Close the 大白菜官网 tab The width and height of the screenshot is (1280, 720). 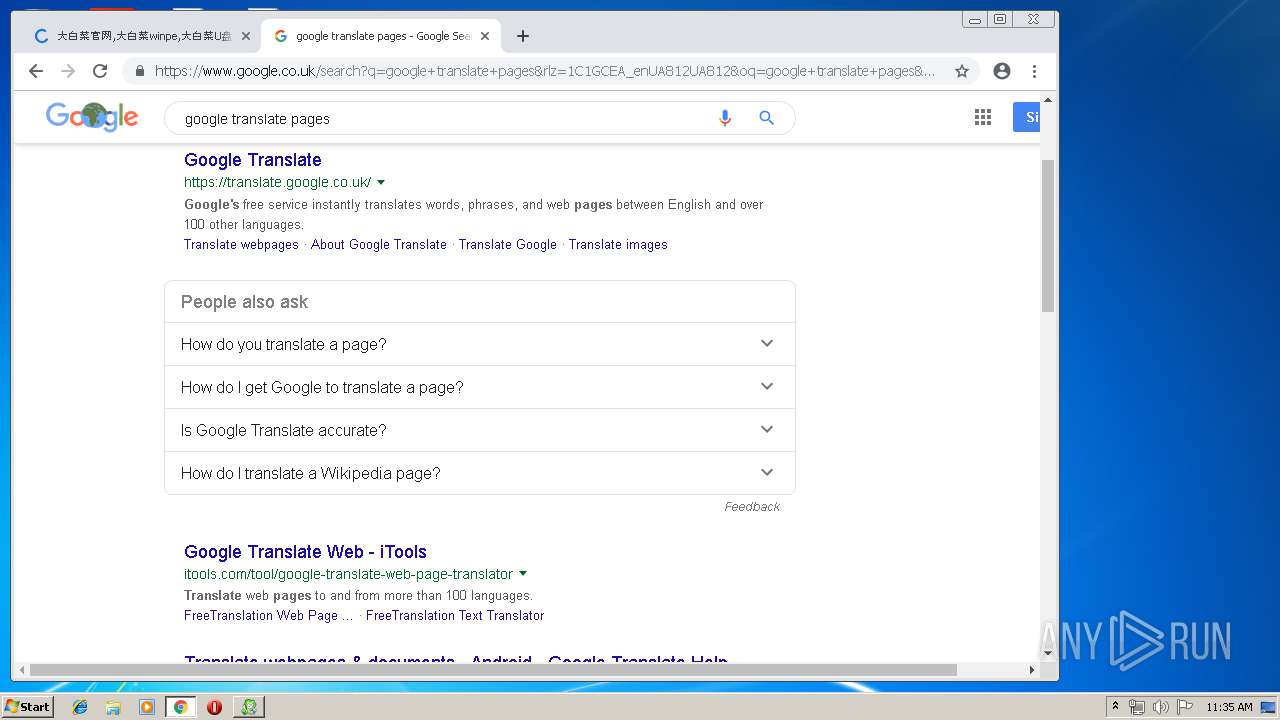(x=246, y=36)
